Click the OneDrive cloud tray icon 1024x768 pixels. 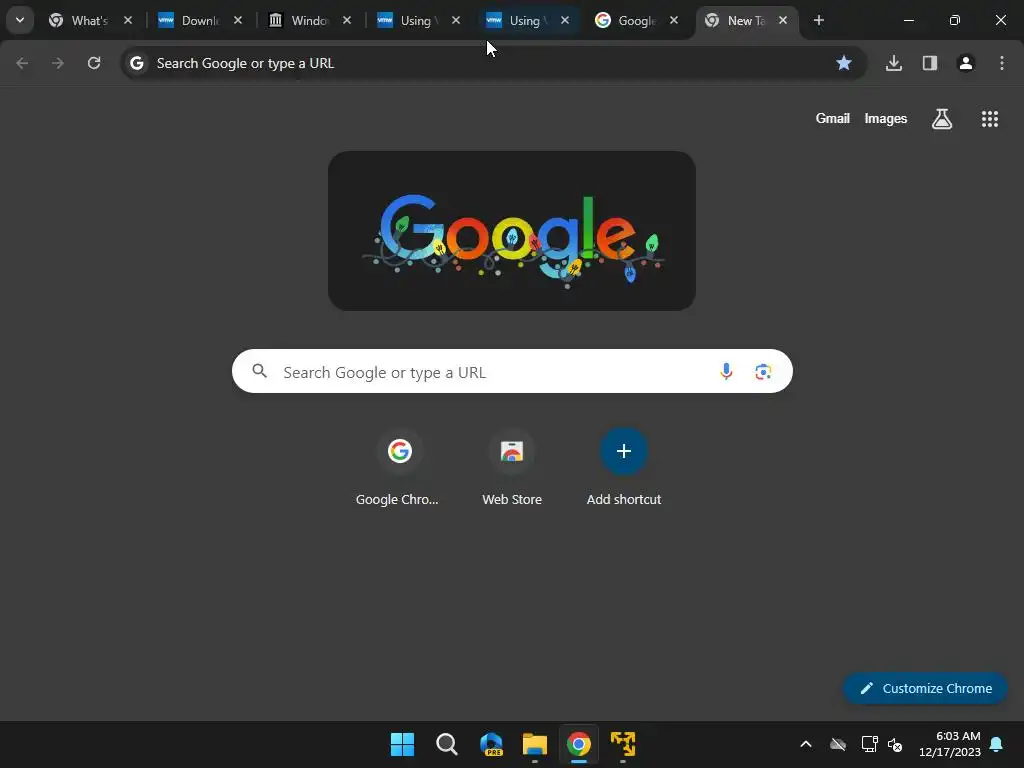click(x=838, y=744)
